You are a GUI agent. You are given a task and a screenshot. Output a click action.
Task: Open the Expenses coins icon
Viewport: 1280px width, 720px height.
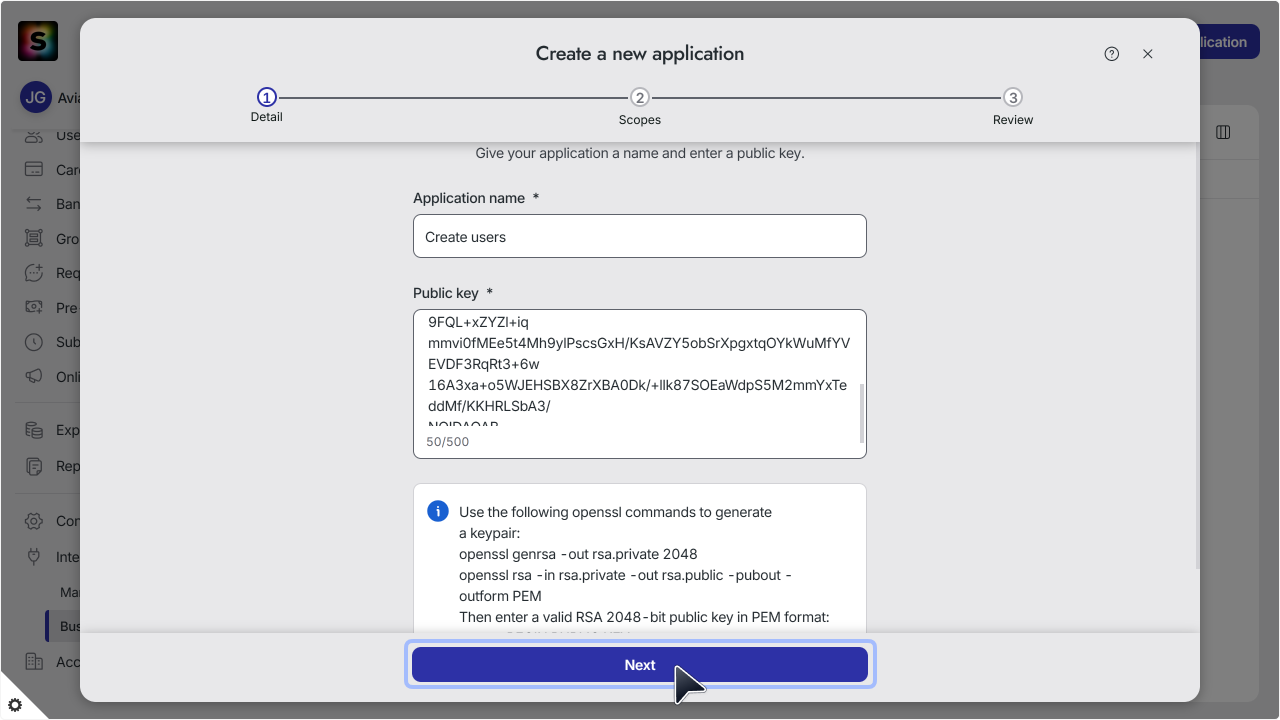(x=34, y=430)
